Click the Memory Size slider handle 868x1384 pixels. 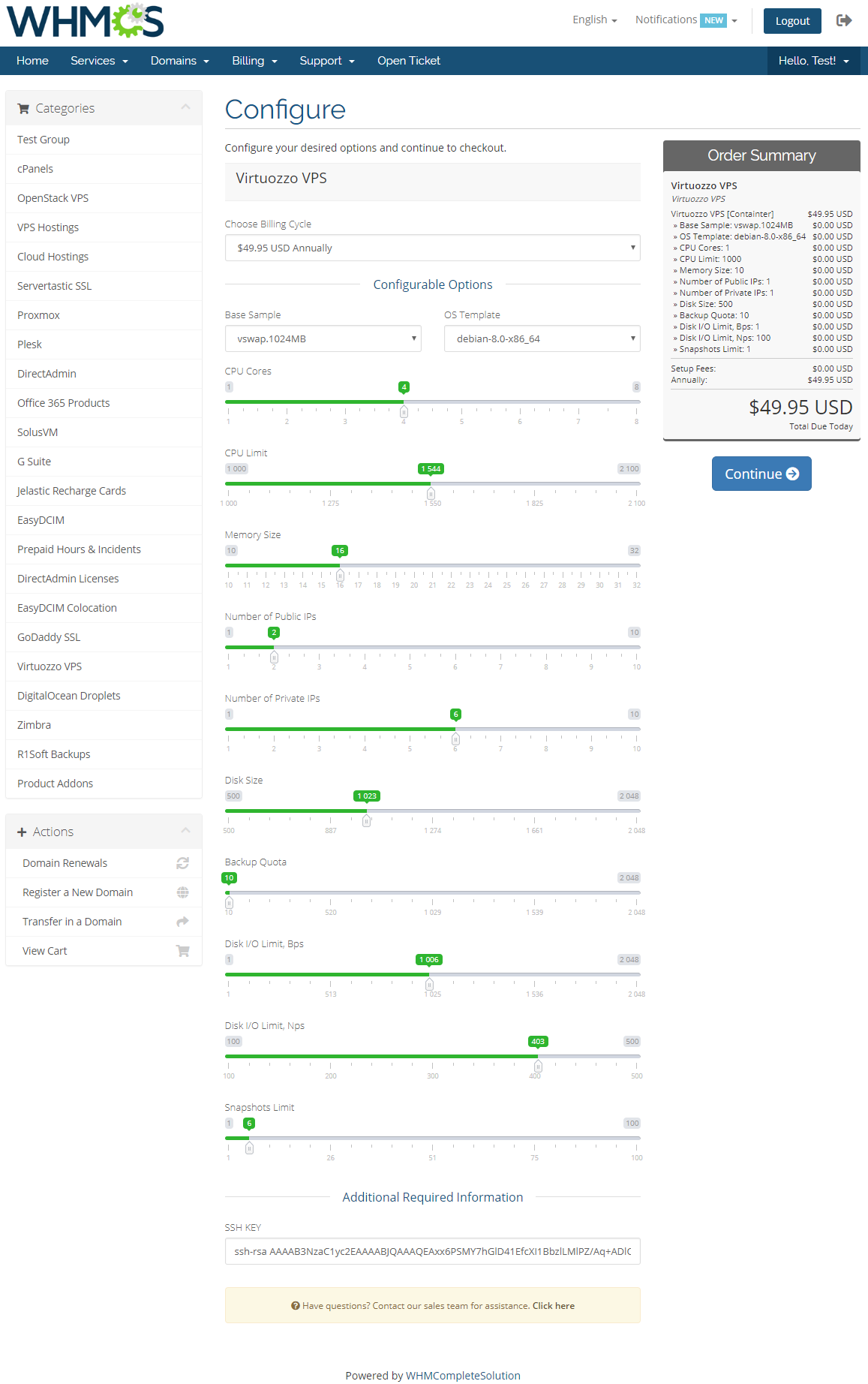[340, 575]
